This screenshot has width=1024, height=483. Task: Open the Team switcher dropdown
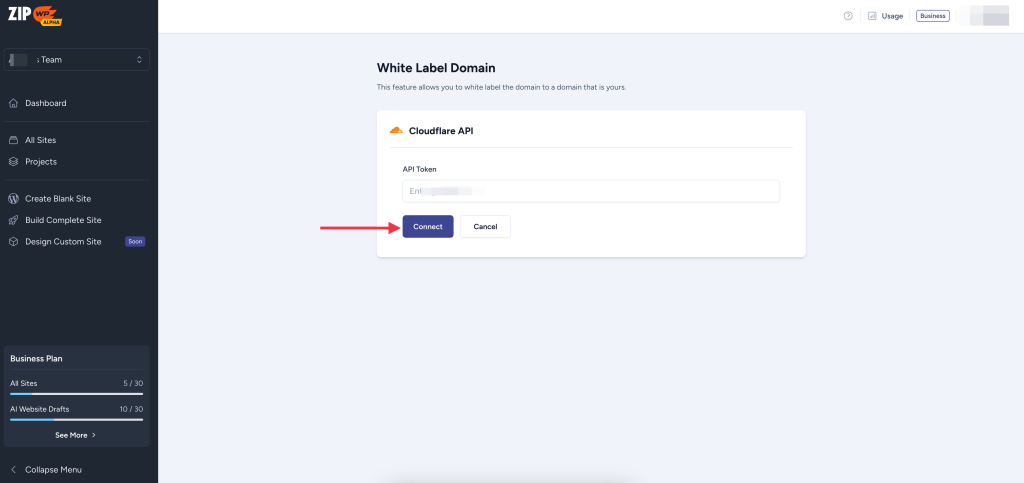coord(77,60)
